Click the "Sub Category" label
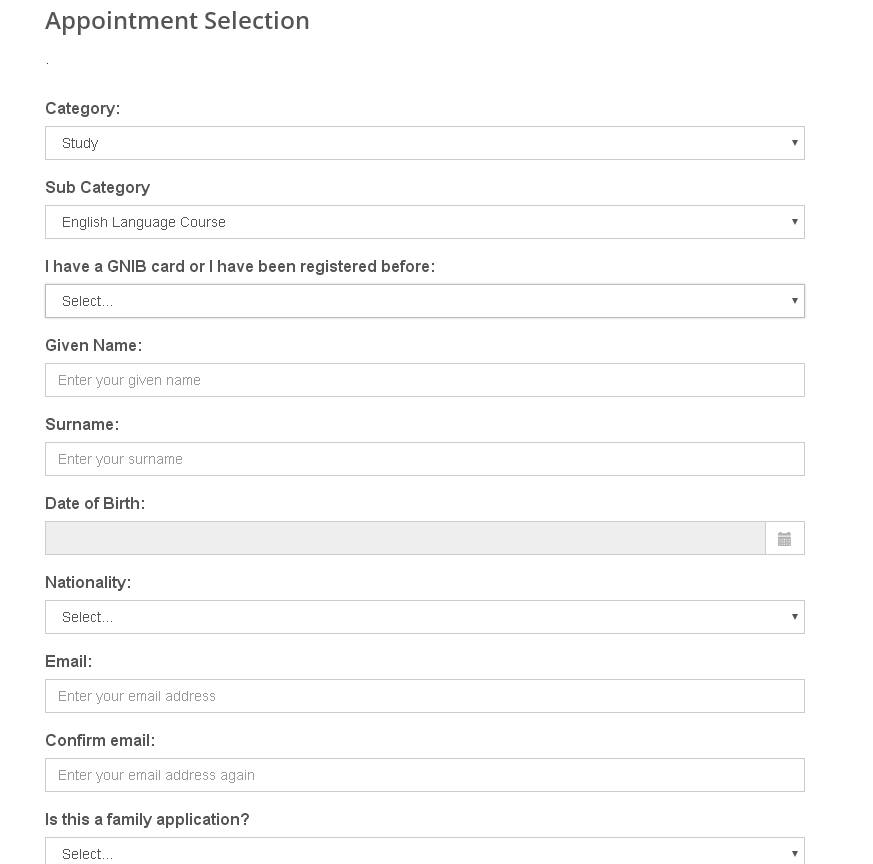 97,187
